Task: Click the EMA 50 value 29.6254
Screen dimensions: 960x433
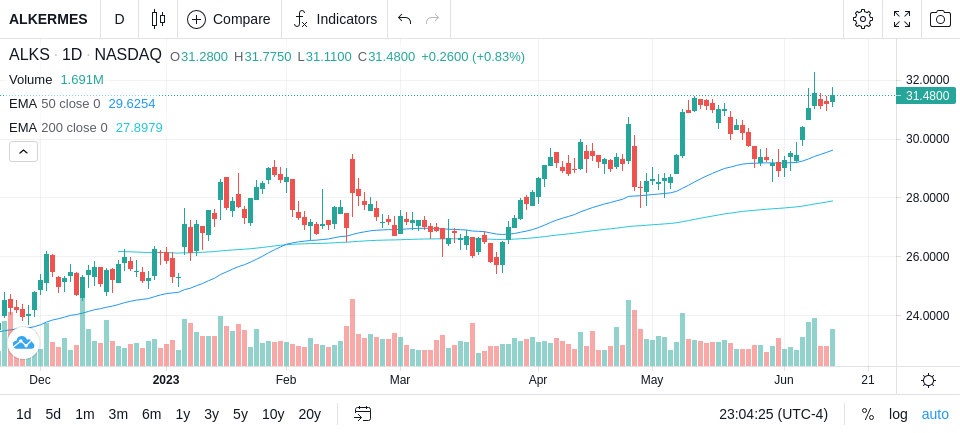Action: [132, 104]
